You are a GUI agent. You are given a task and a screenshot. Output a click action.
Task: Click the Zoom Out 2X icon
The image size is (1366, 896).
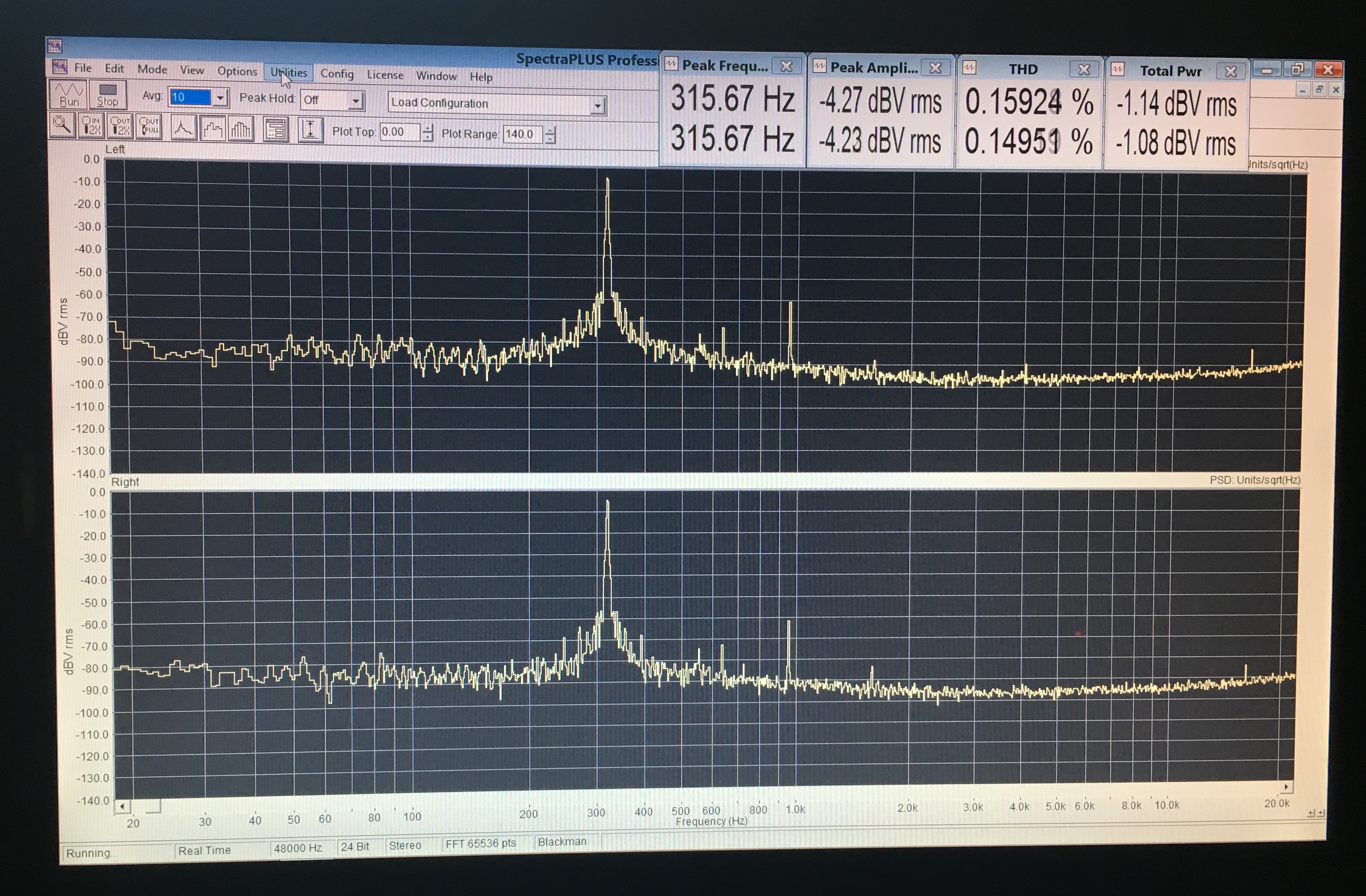pyautogui.click(x=120, y=126)
